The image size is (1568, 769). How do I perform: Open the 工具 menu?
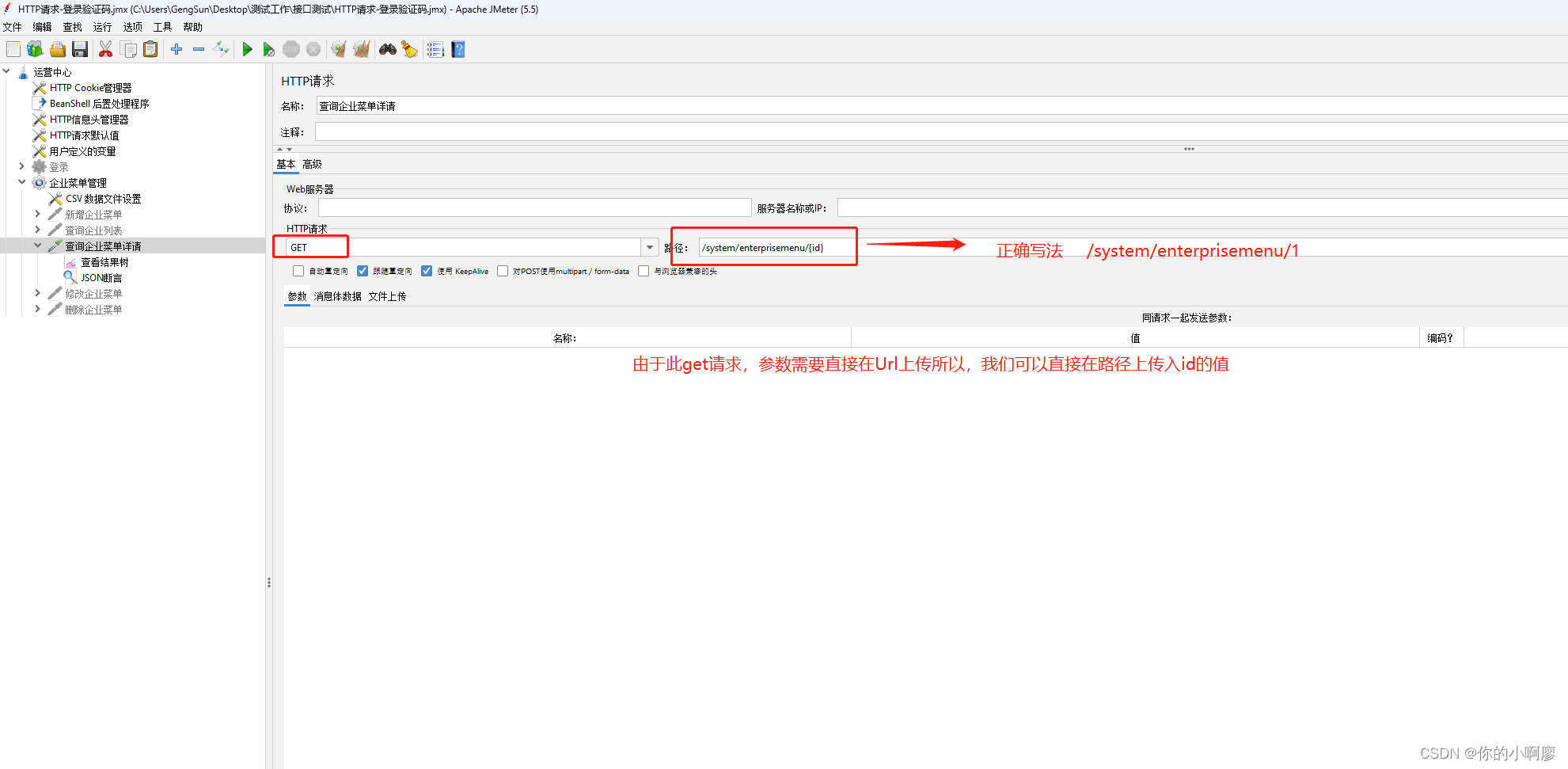(162, 27)
